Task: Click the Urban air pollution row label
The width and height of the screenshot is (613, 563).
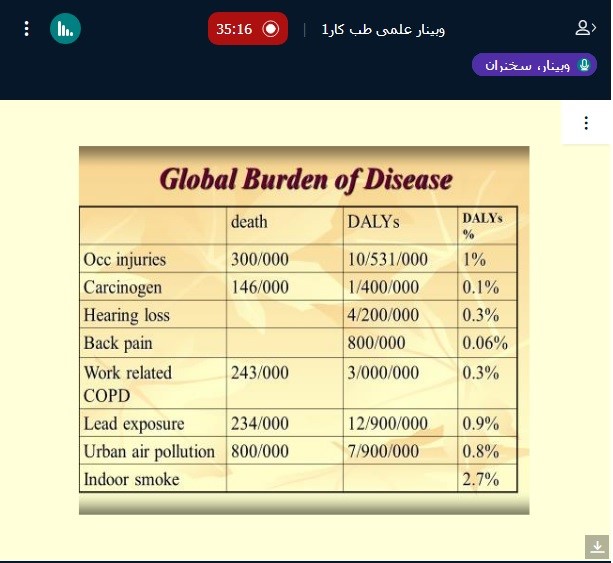Action: click(149, 451)
